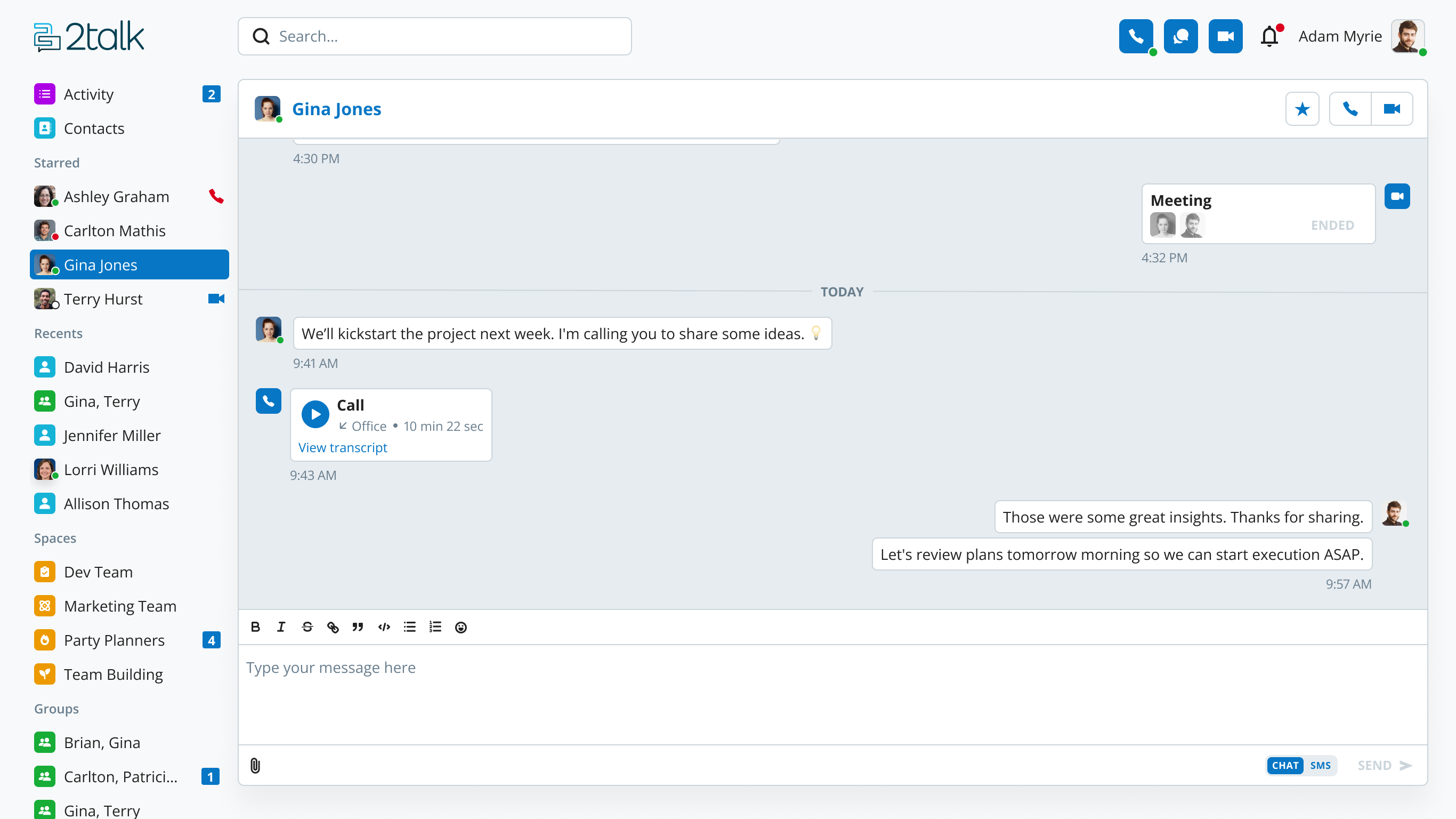Insert a numbered list
The height and width of the screenshot is (819, 1456).
435,627
